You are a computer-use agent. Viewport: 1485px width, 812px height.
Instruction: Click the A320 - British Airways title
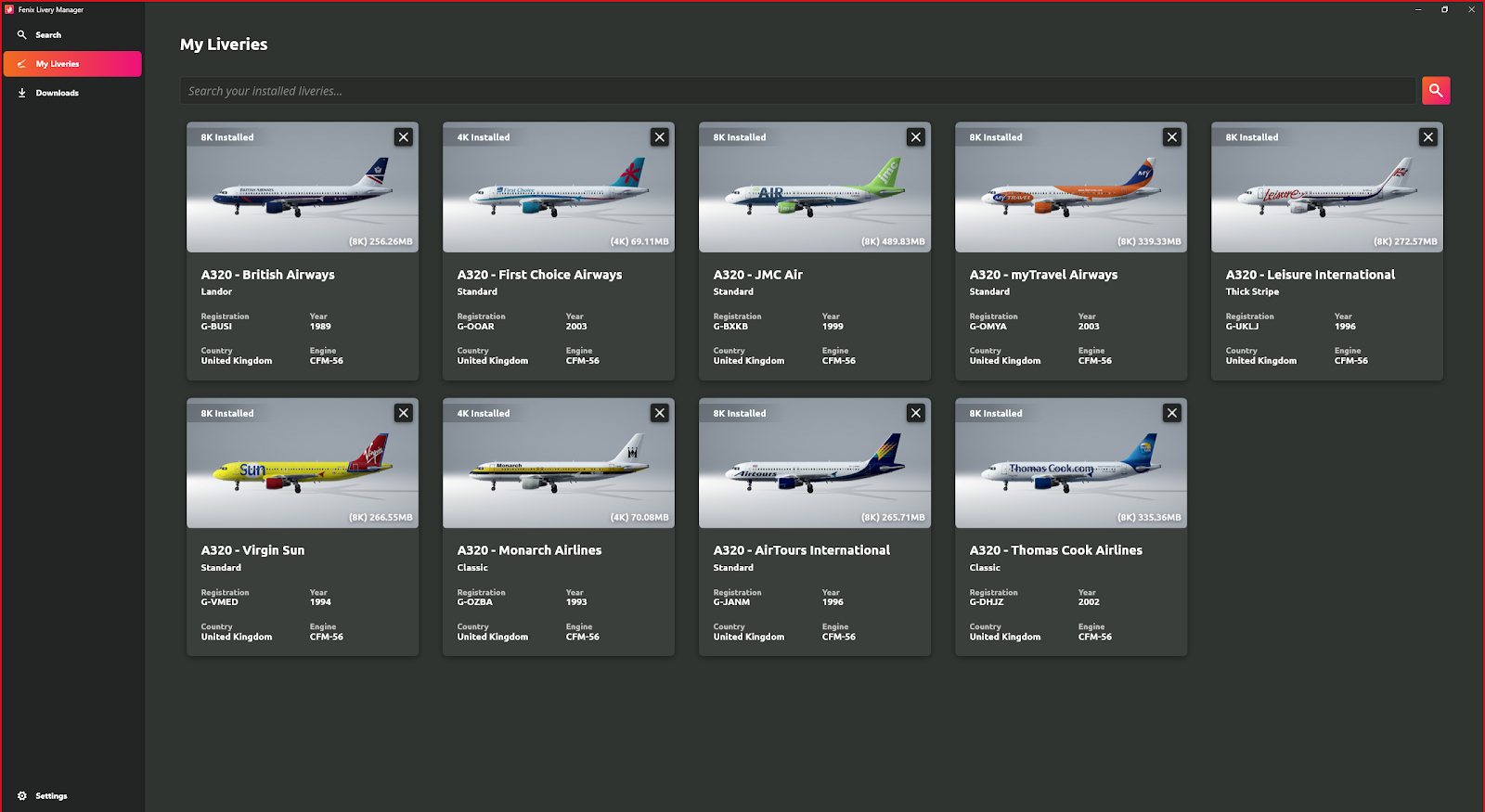(268, 275)
